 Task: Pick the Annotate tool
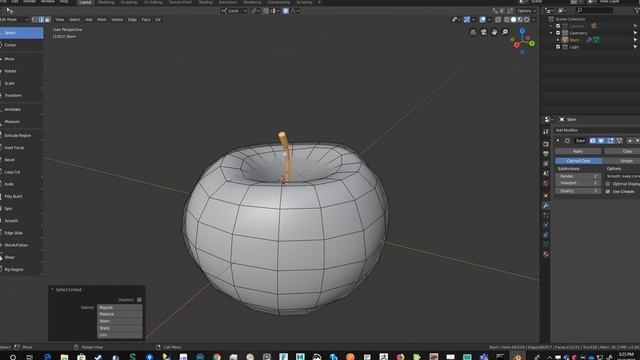[x=21, y=109]
